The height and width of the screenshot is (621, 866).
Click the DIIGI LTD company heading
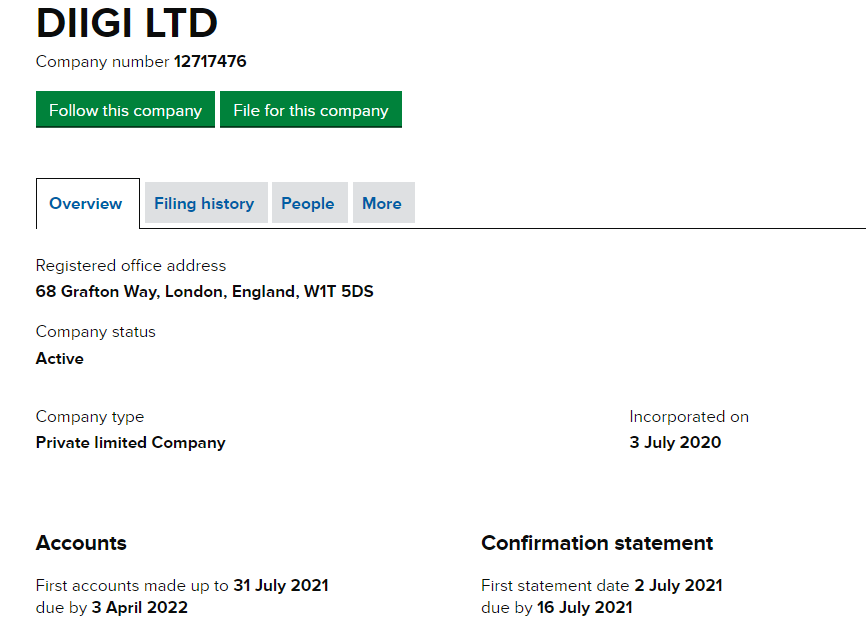(x=126, y=23)
